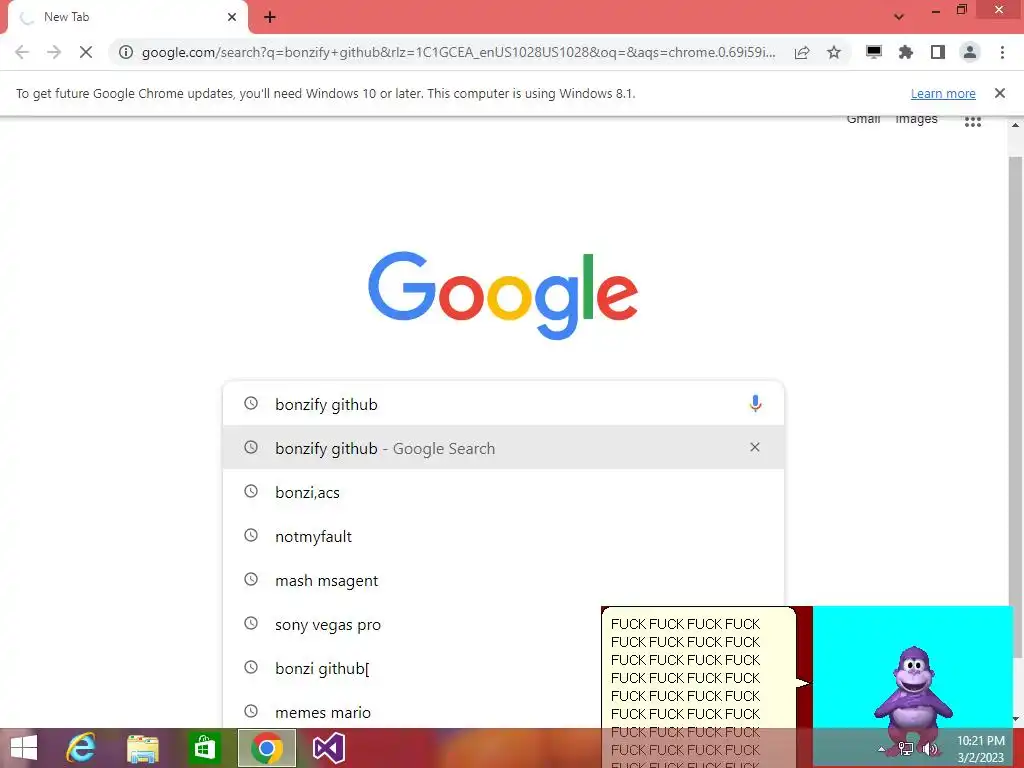The height and width of the screenshot is (768, 1024).
Task: Click the Google logo
Action: point(503,295)
